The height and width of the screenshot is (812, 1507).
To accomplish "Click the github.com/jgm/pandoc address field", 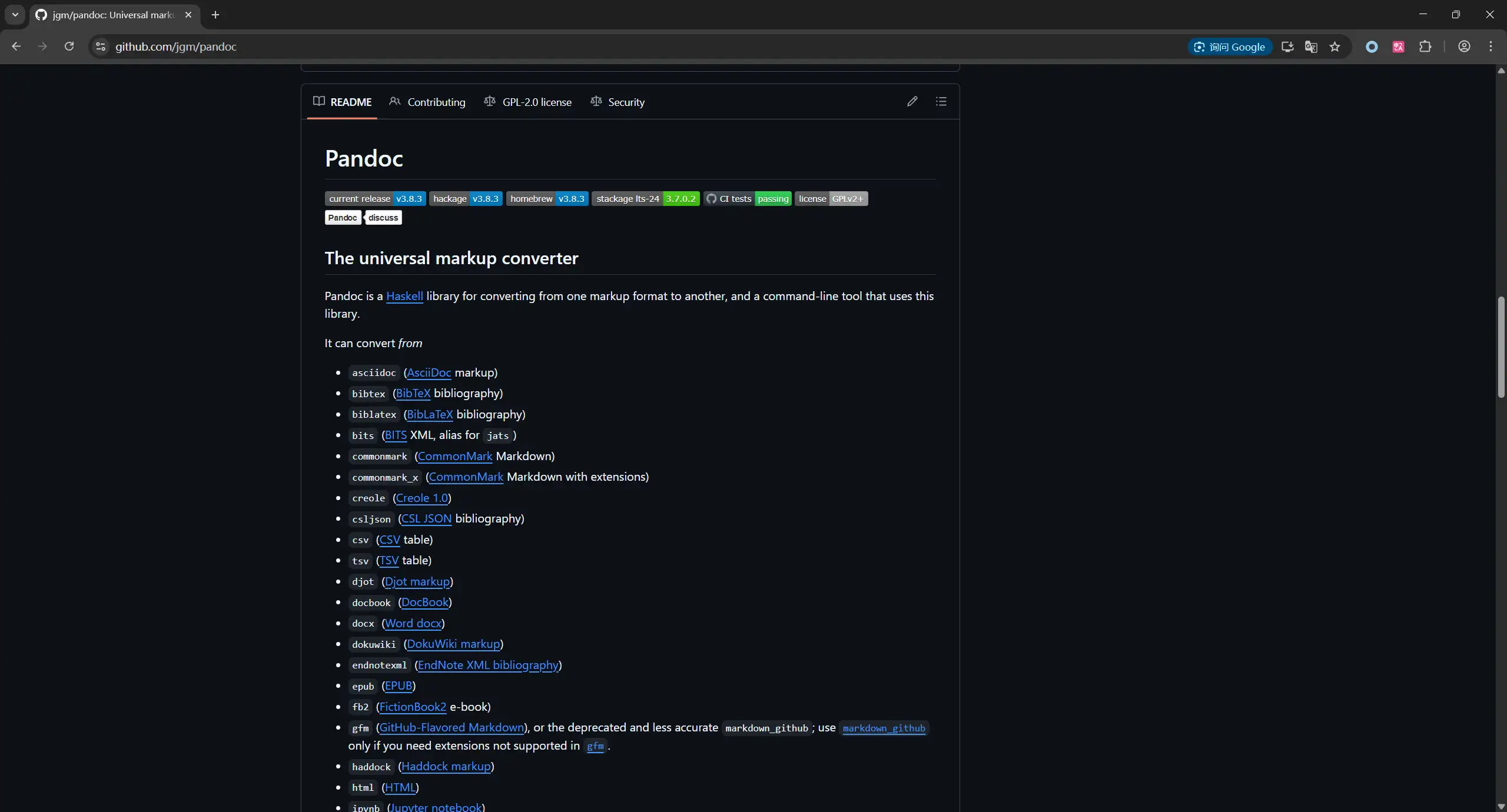I will [176, 46].
